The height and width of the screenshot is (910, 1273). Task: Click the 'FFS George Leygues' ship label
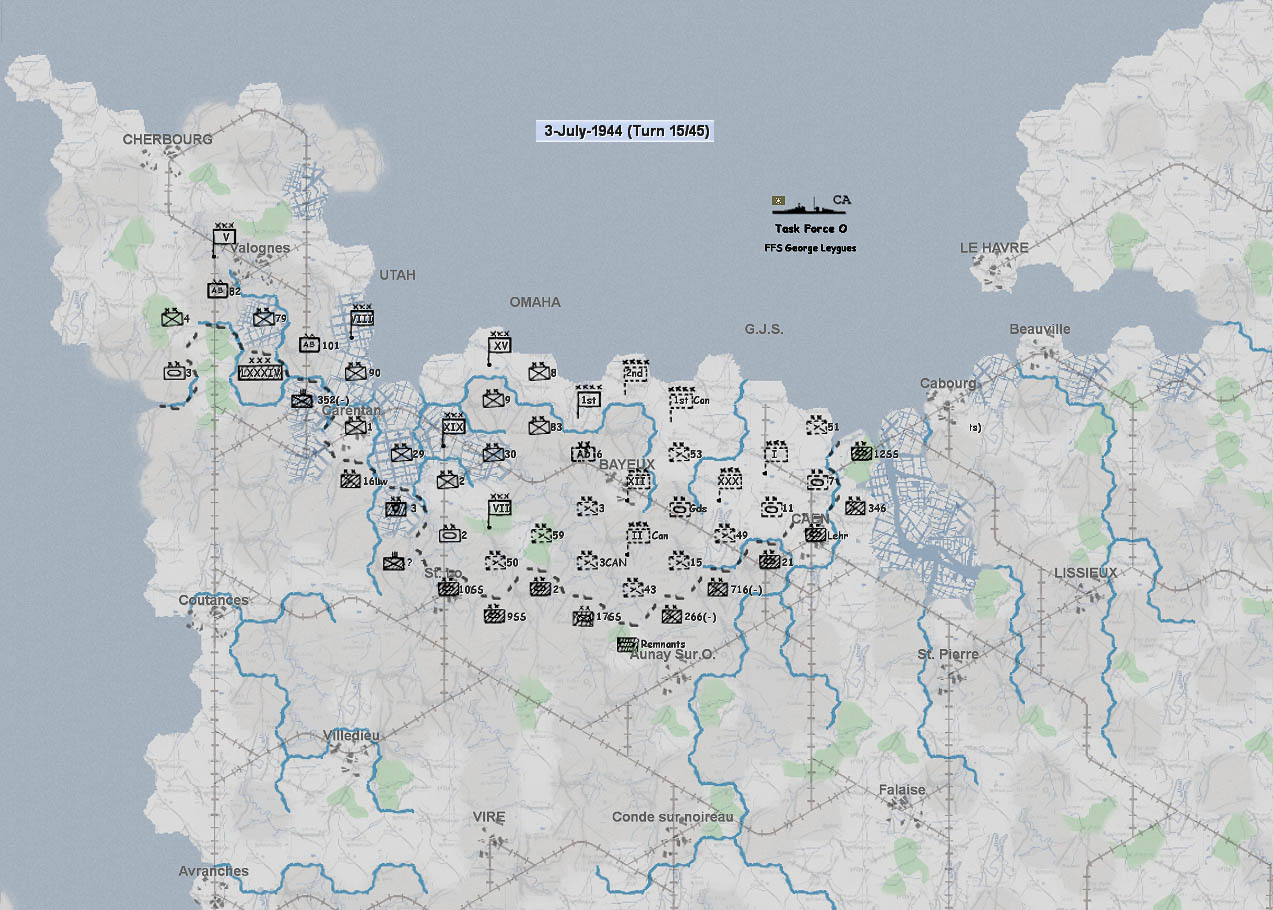click(810, 248)
